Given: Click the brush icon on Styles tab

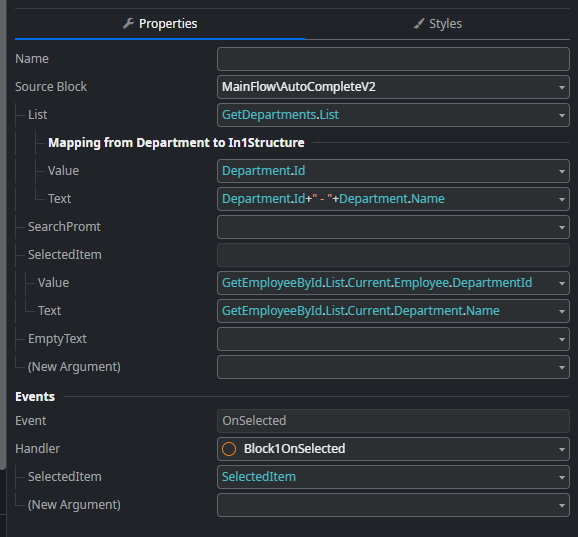Looking at the screenshot, I should 419,24.
